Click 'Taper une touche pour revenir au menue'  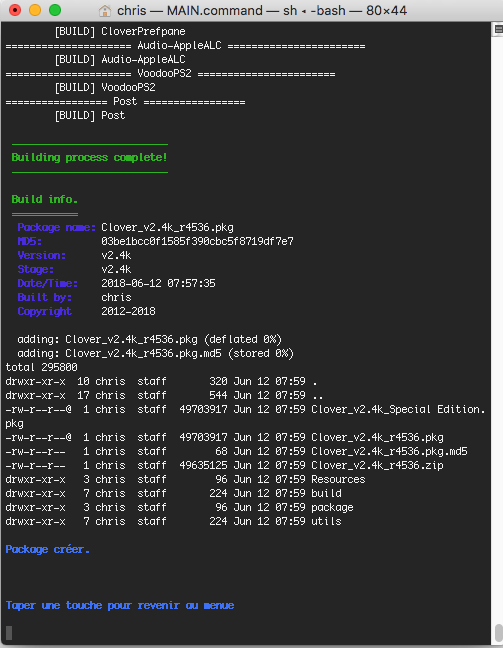click(120, 605)
